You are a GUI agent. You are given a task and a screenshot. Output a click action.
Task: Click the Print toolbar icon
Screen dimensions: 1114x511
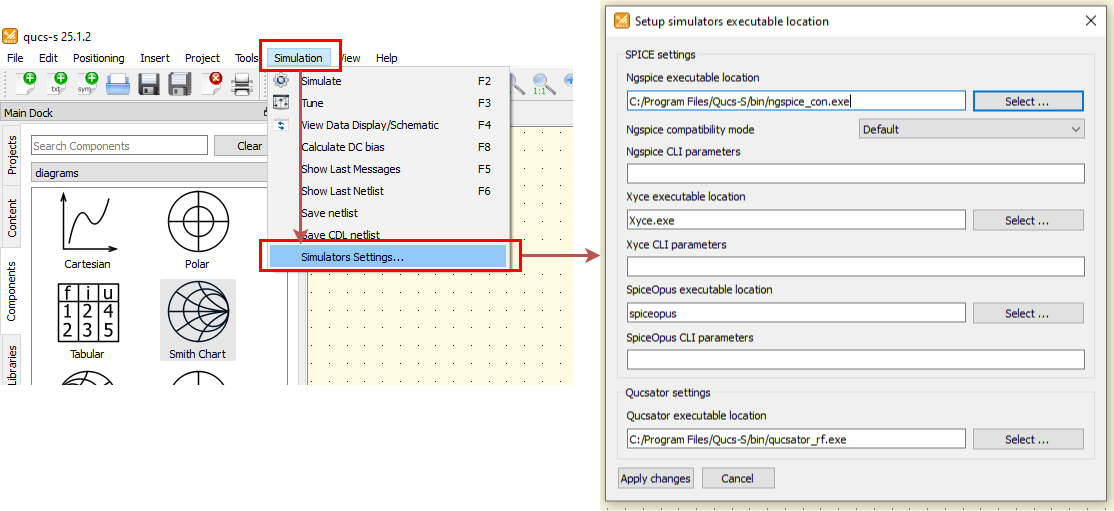pyautogui.click(x=243, y=85)
